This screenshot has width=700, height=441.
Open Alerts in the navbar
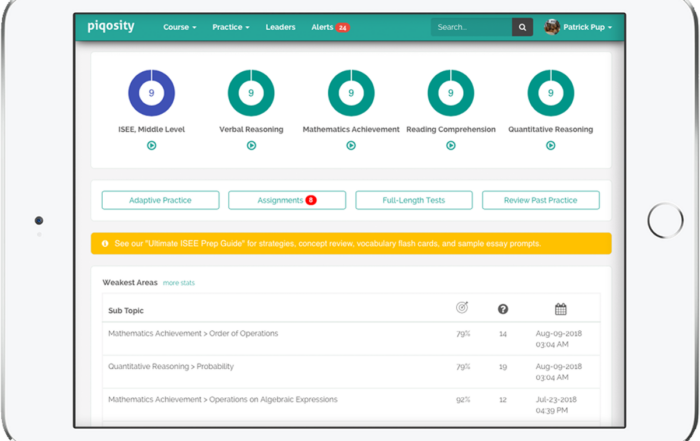(330, 27)
